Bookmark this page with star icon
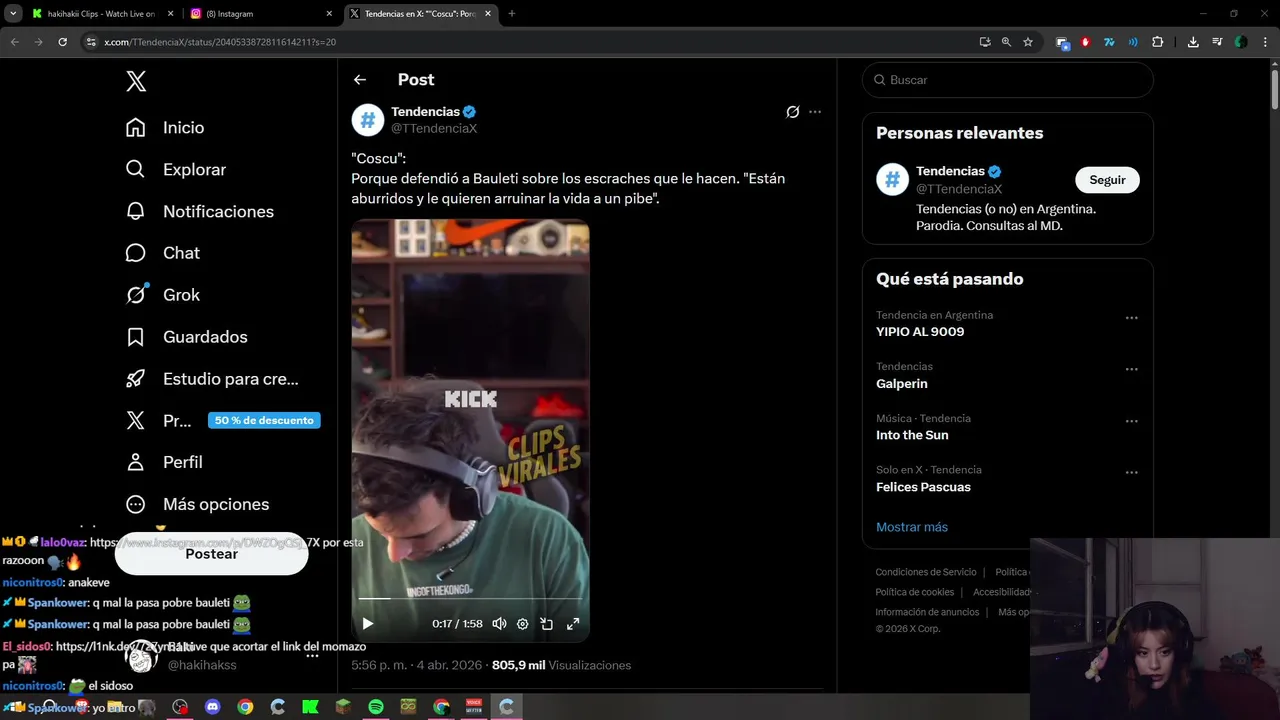The width and height of the screenshot is (1280, 720). [1028, 42]
